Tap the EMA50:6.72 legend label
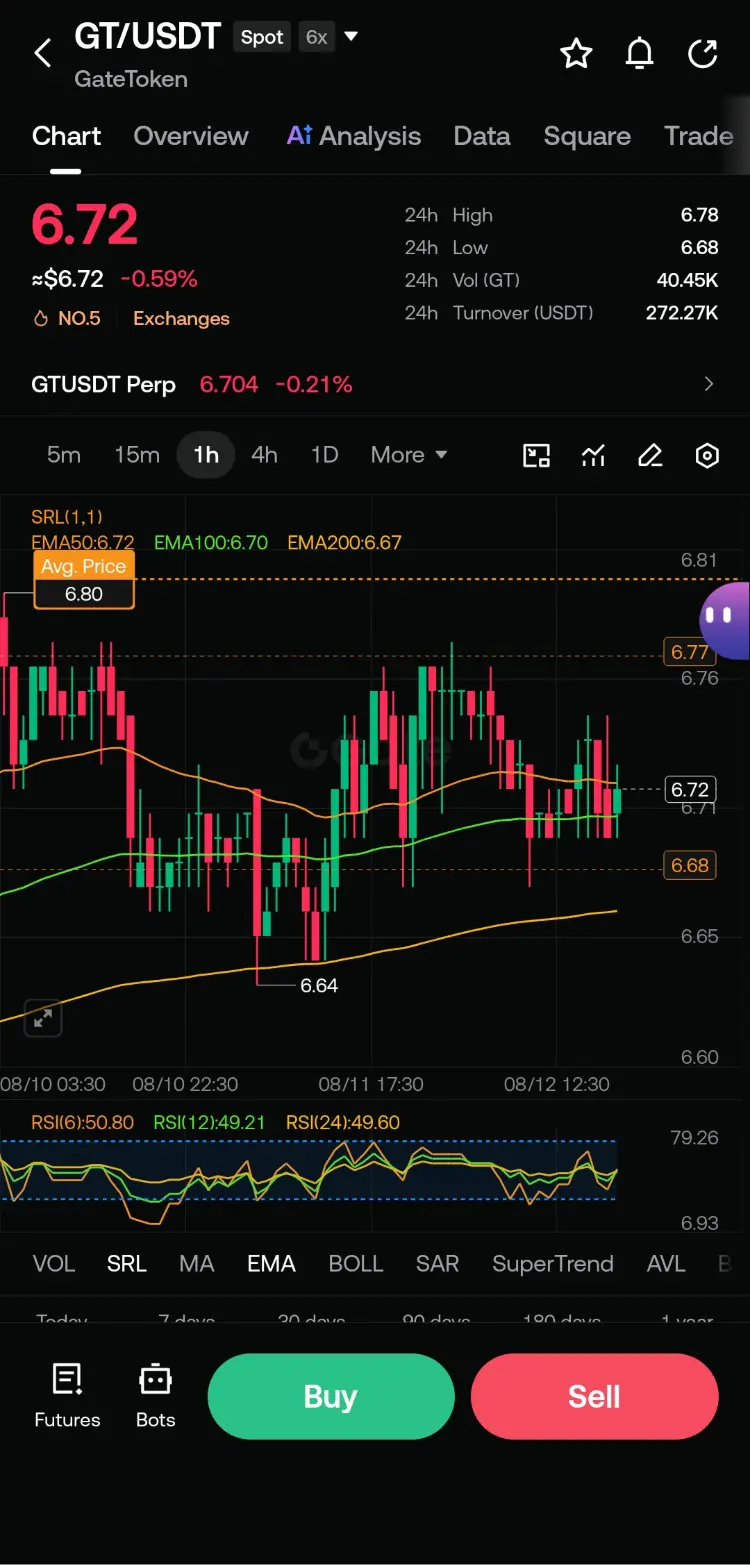The width and height of the screenshot is (750, 1565). [82, 543]
